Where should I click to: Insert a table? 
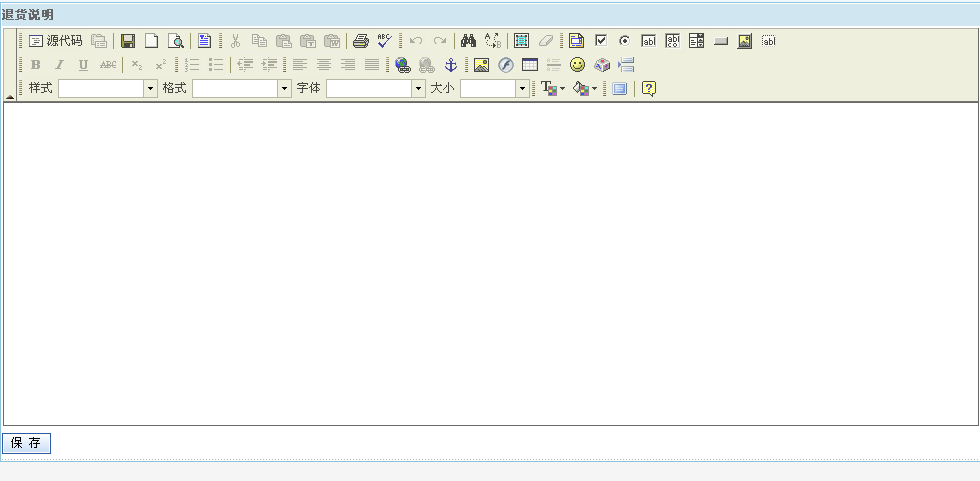tap(529, 64)
